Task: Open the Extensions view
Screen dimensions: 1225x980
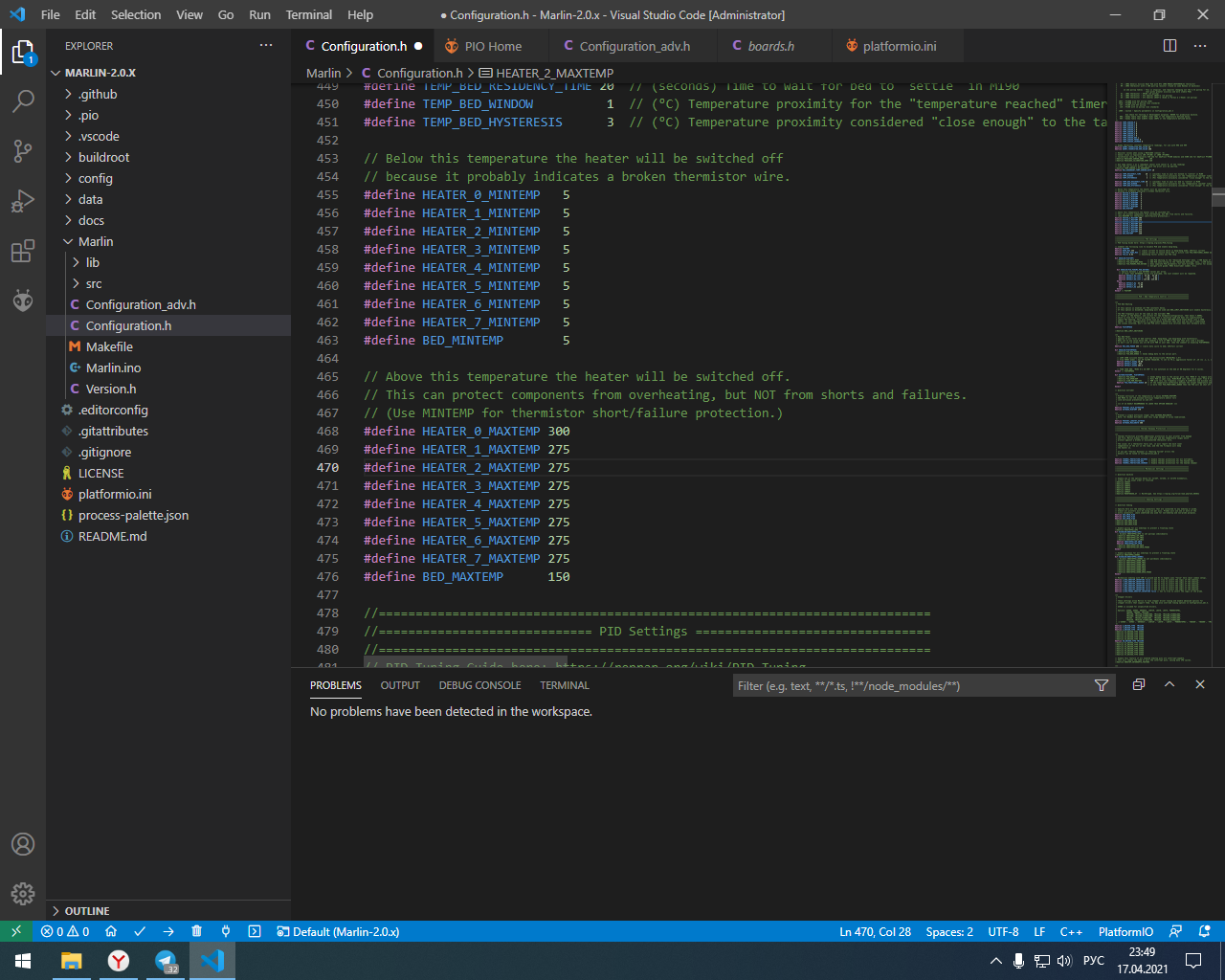Action: coord(23,251)
